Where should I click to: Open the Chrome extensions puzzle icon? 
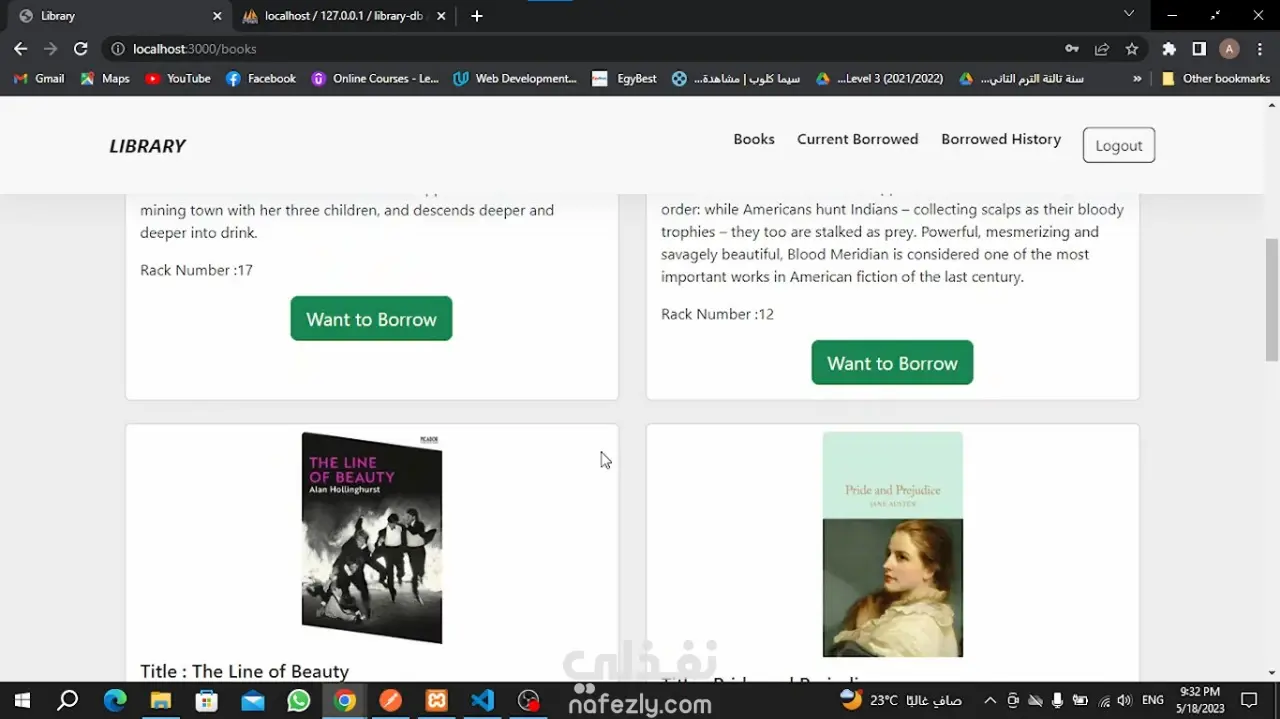click(x=1168, y=48)
